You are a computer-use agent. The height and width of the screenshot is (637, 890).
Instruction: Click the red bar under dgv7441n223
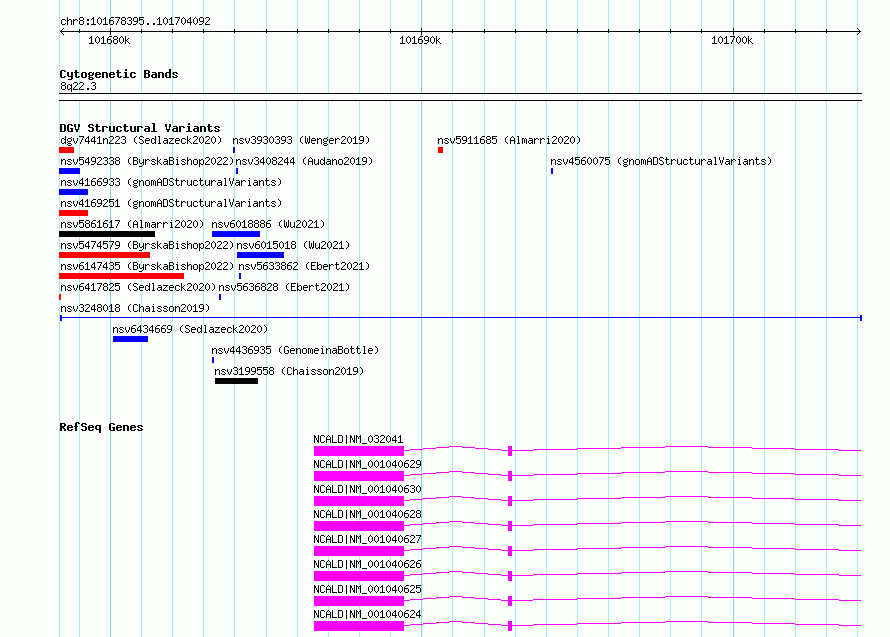pyautogui.click(x=66, y=150)
